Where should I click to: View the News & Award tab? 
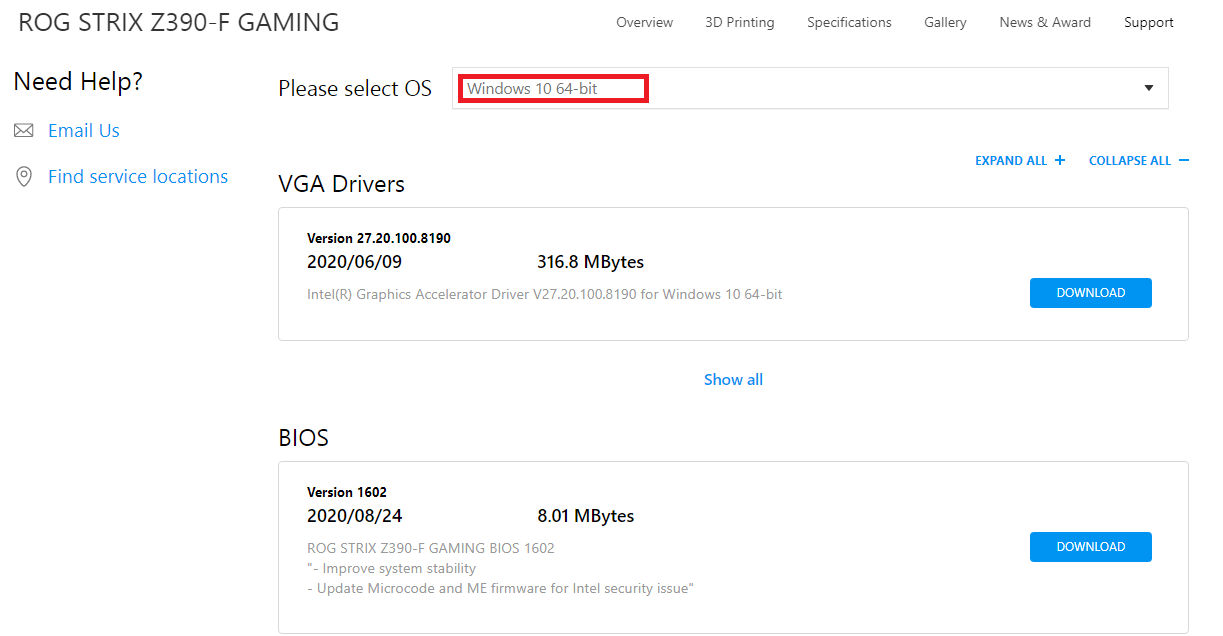tap(1045, 22)
